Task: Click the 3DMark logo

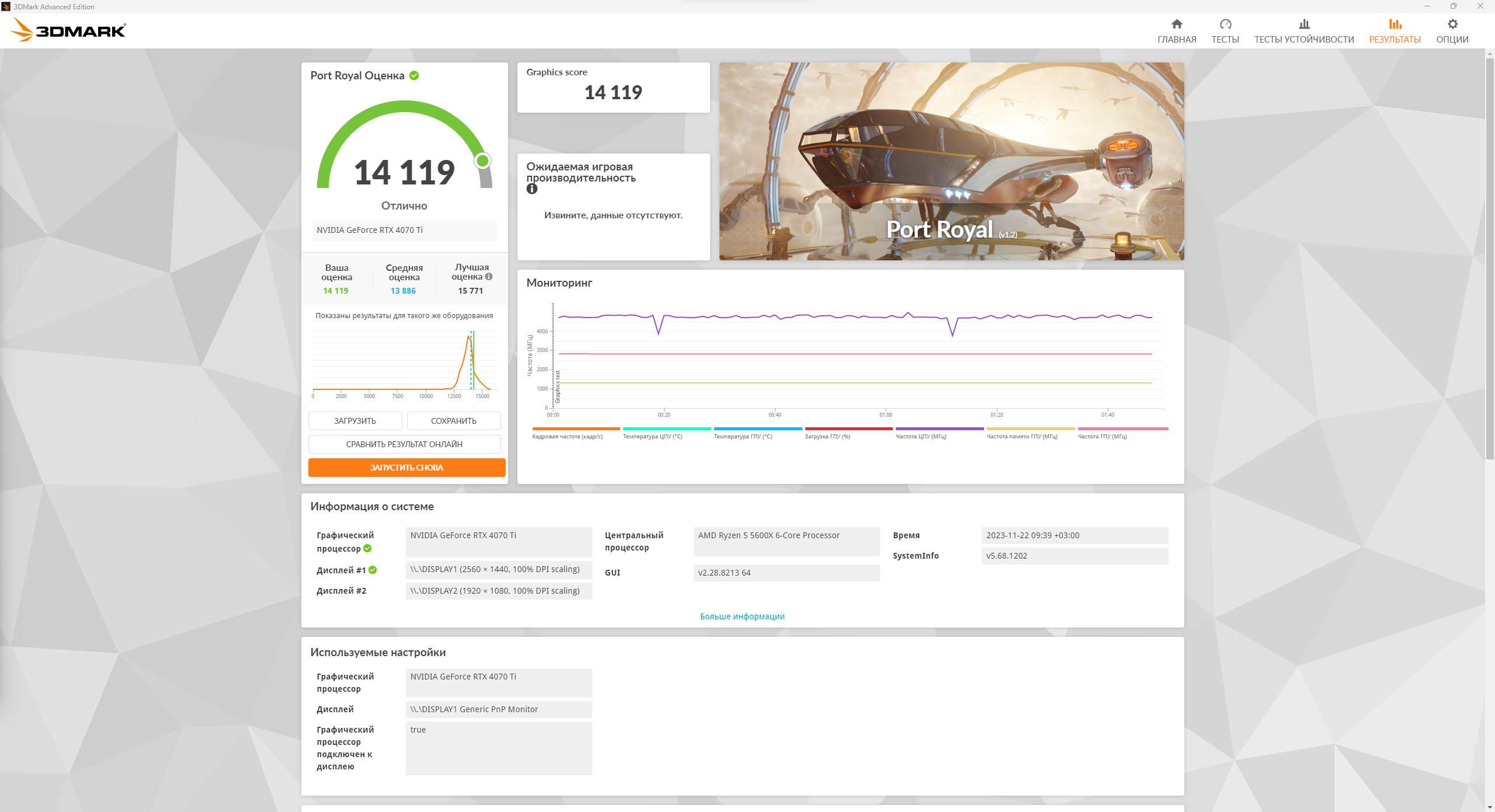Action: click(x=69, y=30)
